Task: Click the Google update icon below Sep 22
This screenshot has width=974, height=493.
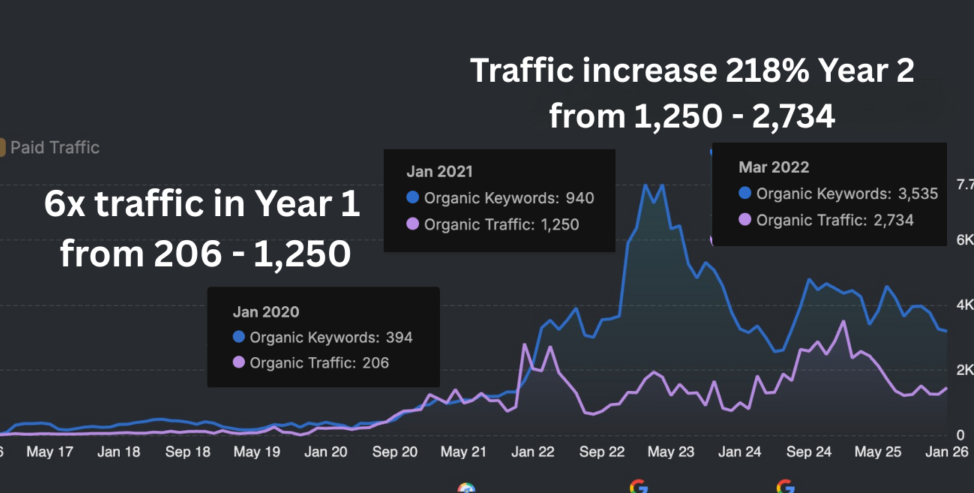Action: point(638,487)
